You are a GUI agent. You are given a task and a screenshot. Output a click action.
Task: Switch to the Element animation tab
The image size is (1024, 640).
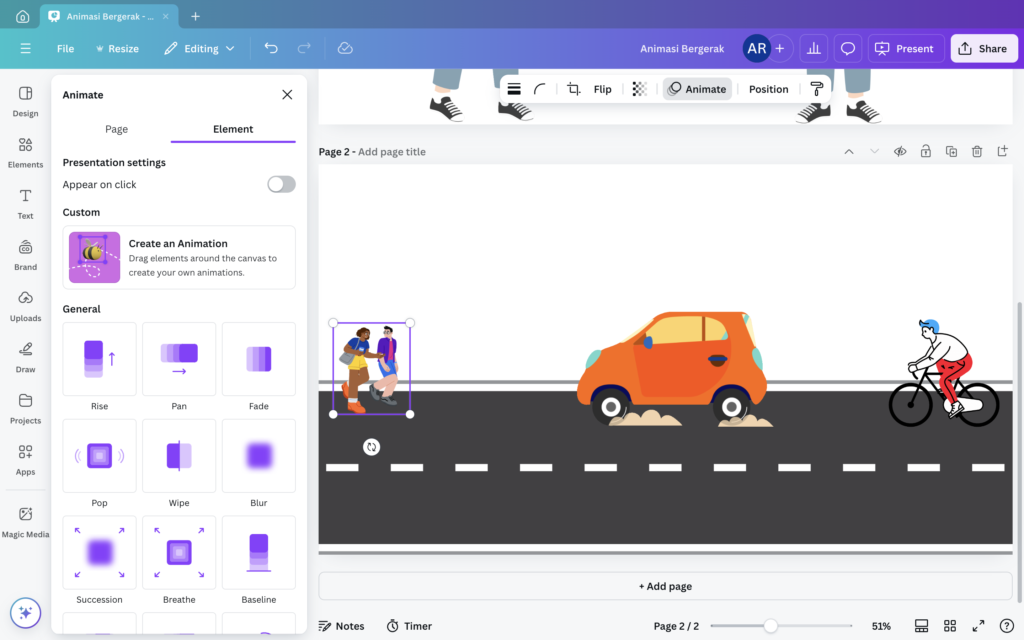coord(233,129)
